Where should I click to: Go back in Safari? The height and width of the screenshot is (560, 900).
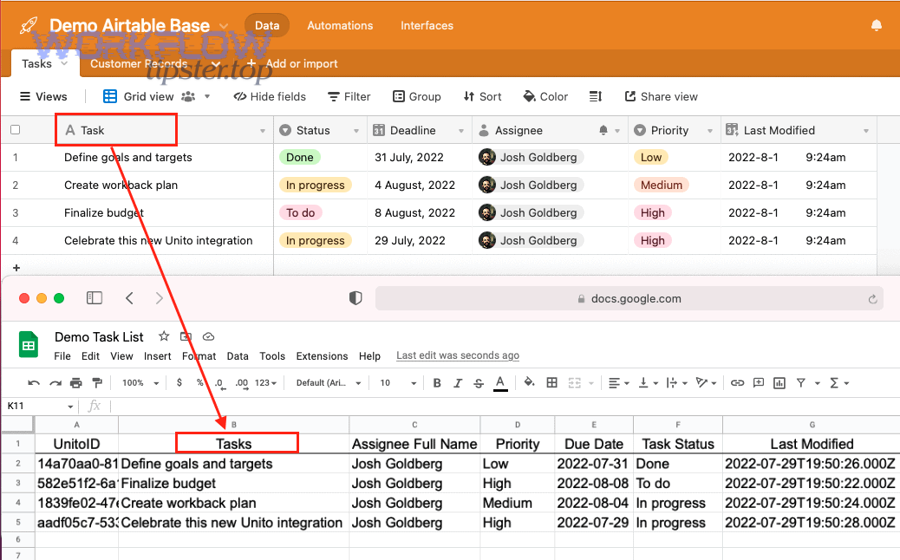[x=129, y=298]
